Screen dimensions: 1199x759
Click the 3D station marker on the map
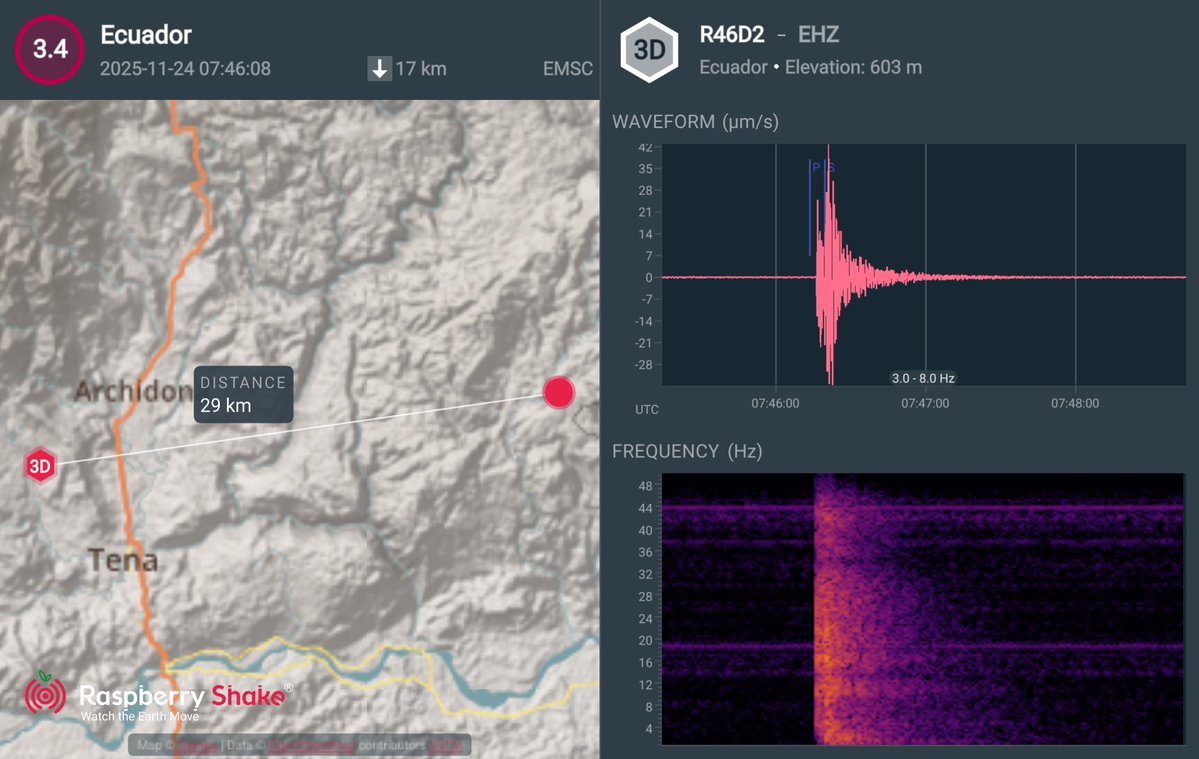(x=40, y=466)
